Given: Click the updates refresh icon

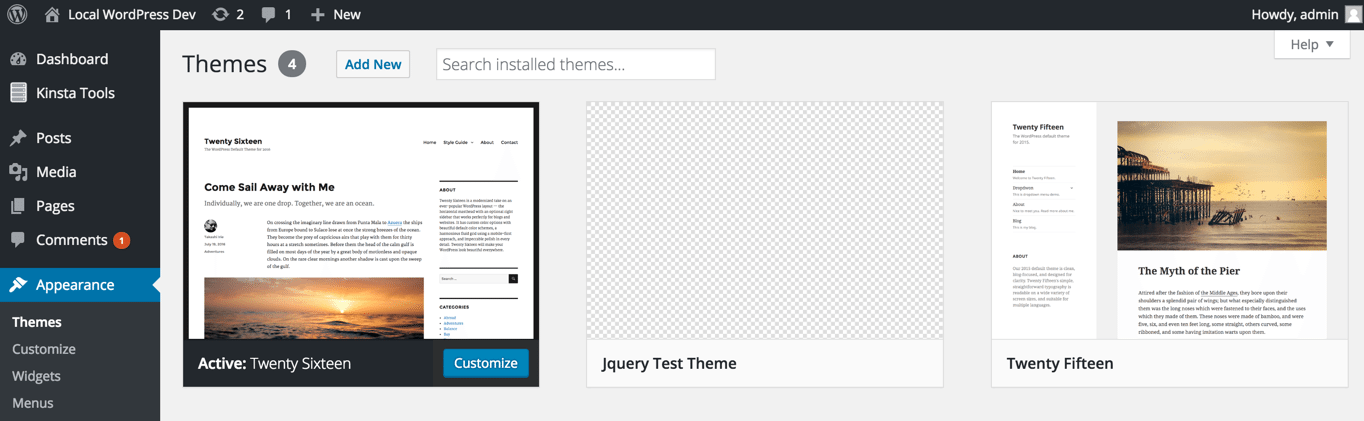Looking at the screenshot, I should [220, 14].
